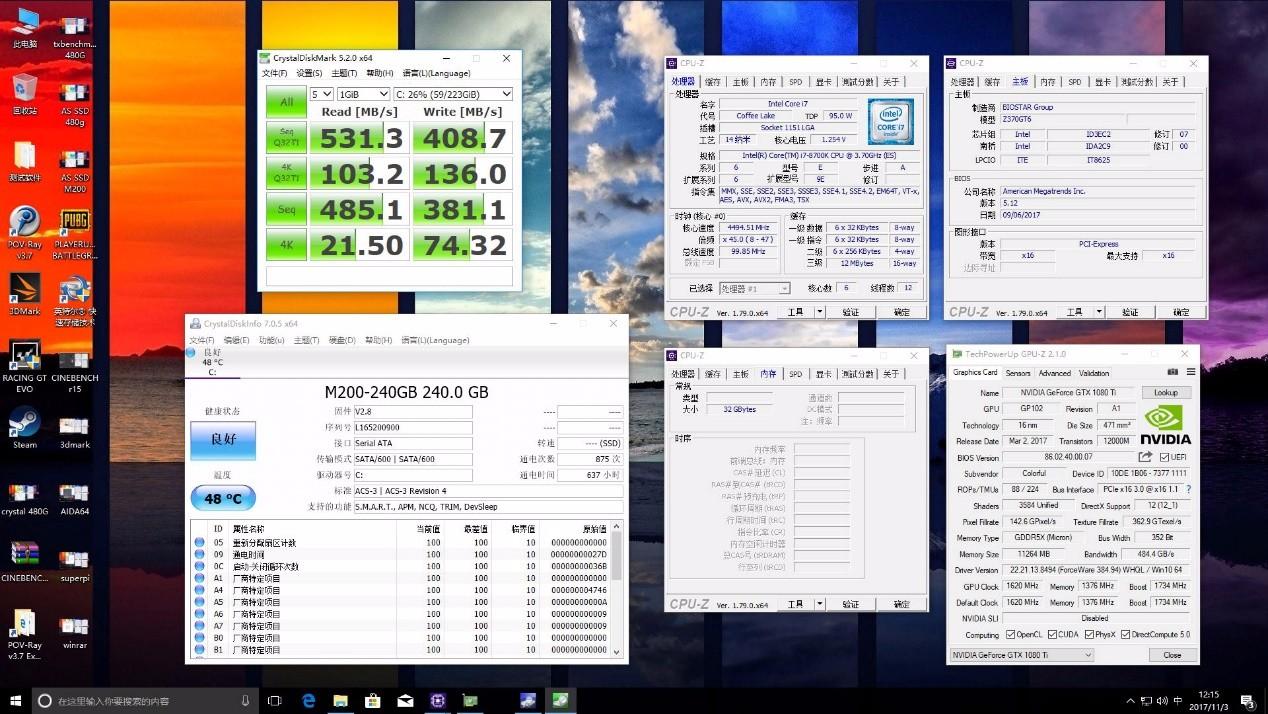Click the Cortana microphone icon
The width and height of the screenshot is (1268, 714).
point(245,701)
